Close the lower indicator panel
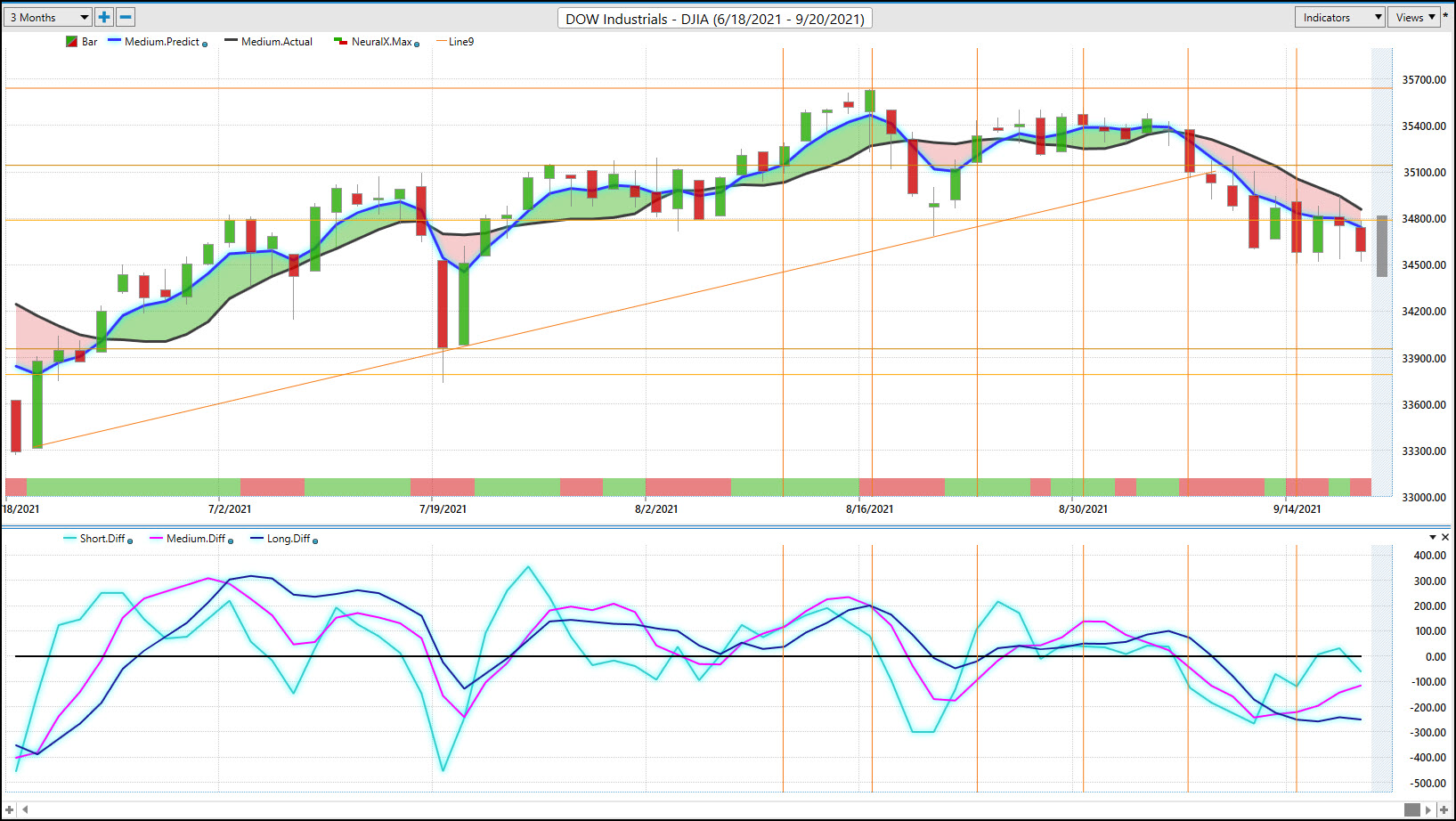 click(1445, 537)
